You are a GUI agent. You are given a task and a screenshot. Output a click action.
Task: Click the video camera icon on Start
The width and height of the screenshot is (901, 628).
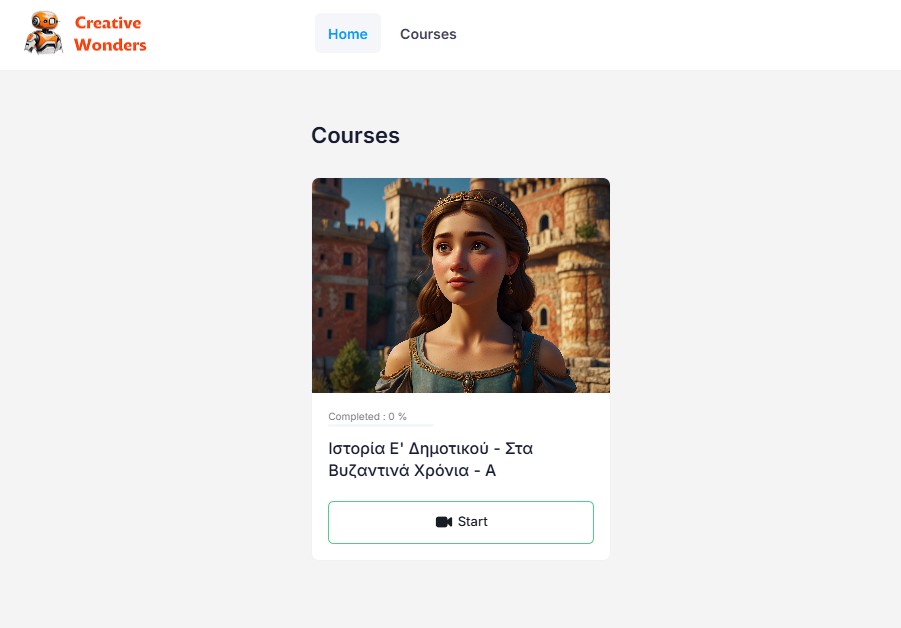click(x=444, y=522)
